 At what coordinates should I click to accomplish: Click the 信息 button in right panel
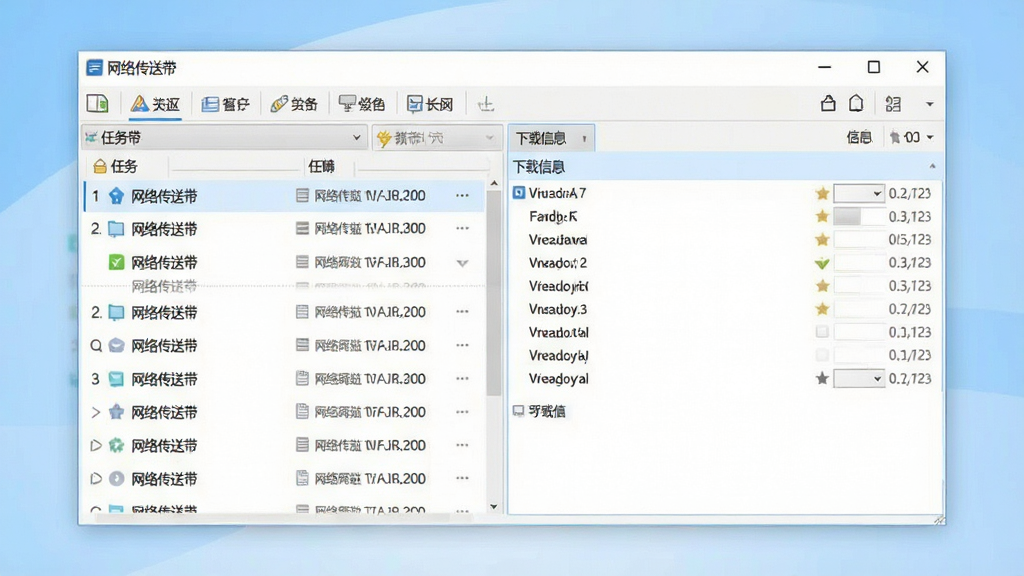pos(859,137)
